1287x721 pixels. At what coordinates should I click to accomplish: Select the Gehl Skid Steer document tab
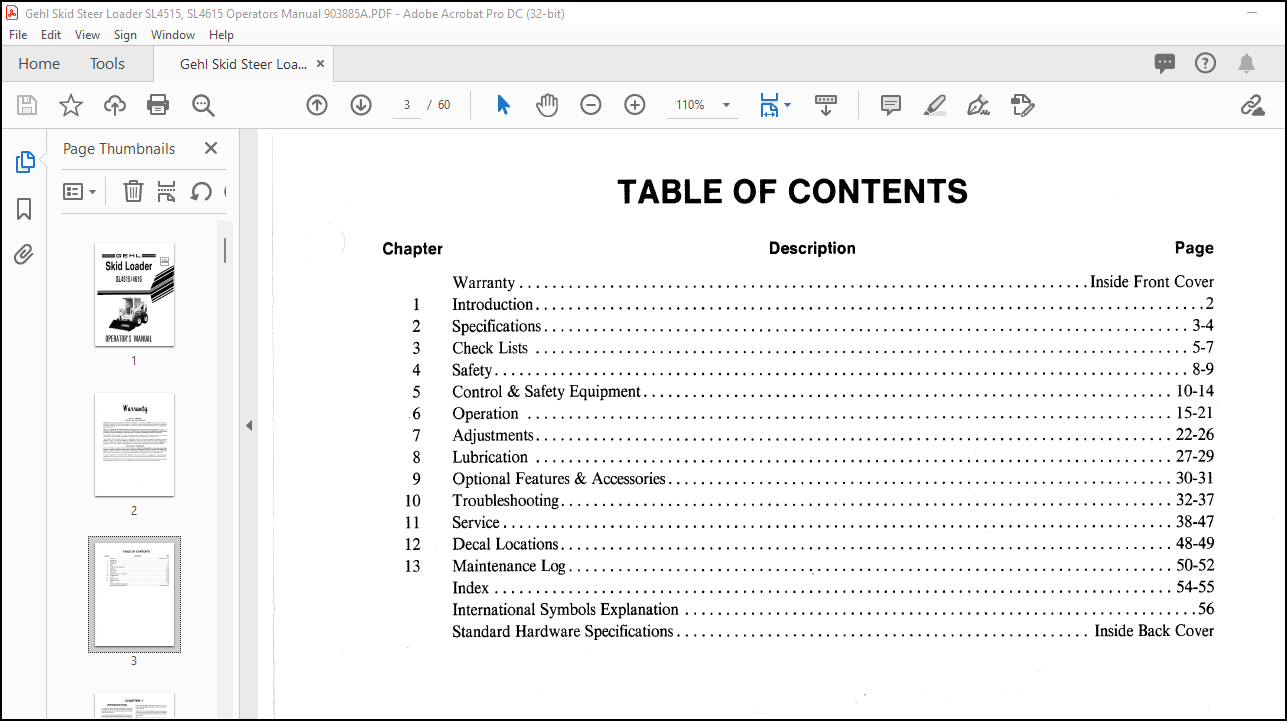pyautogui.click(x=243, y=63)
